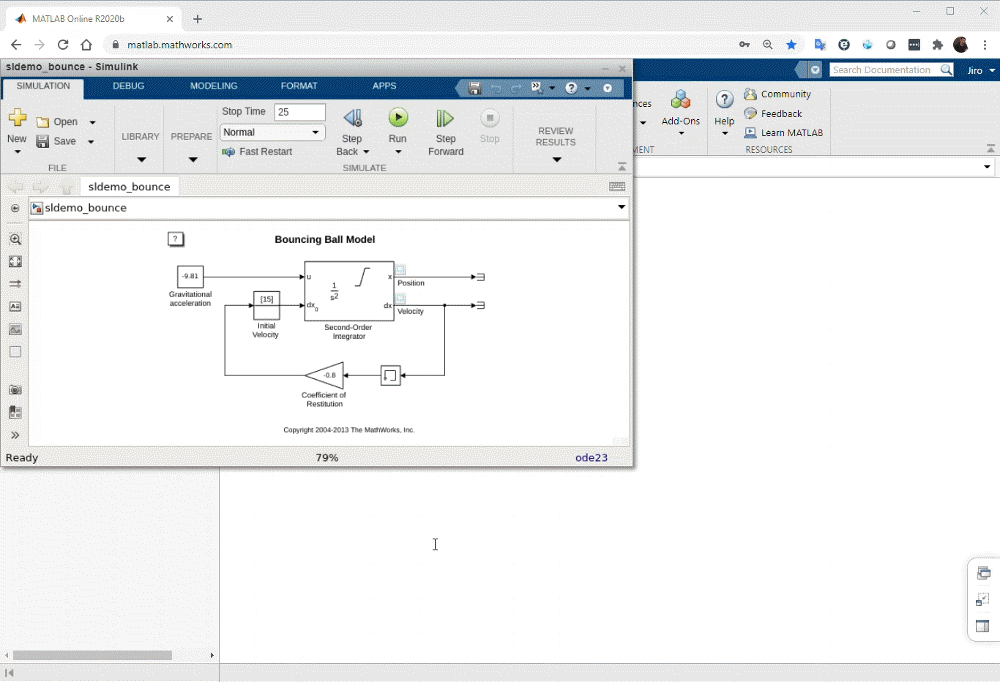Select the Annotation text icon in palette

pyautogui.click(x=15, y=307)
